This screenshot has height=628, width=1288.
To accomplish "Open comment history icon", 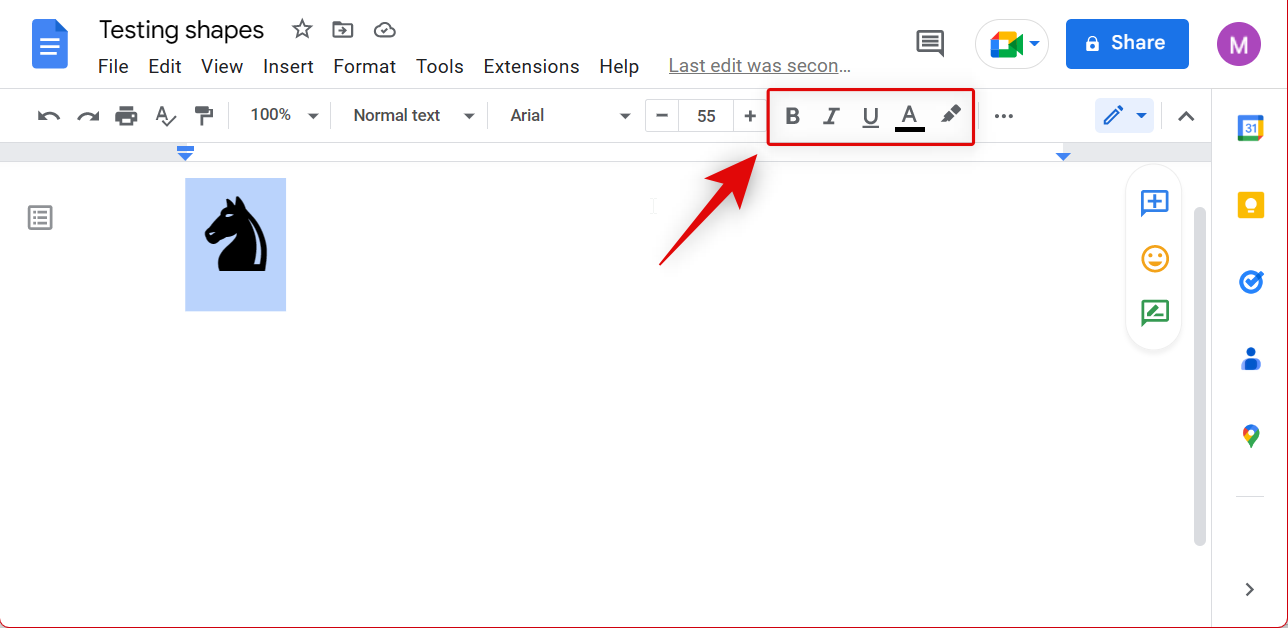I will [930, 43].
